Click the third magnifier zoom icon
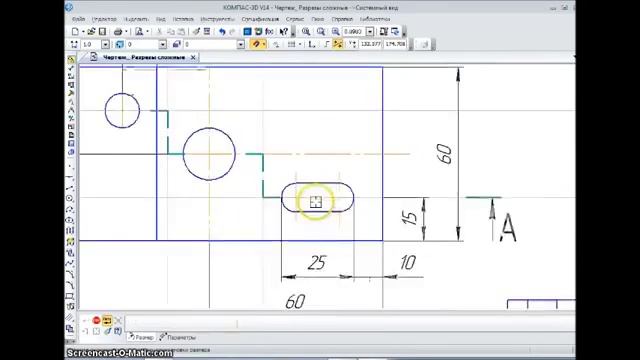The height and width of the screenshot is (360, 640). pos(336,31)
